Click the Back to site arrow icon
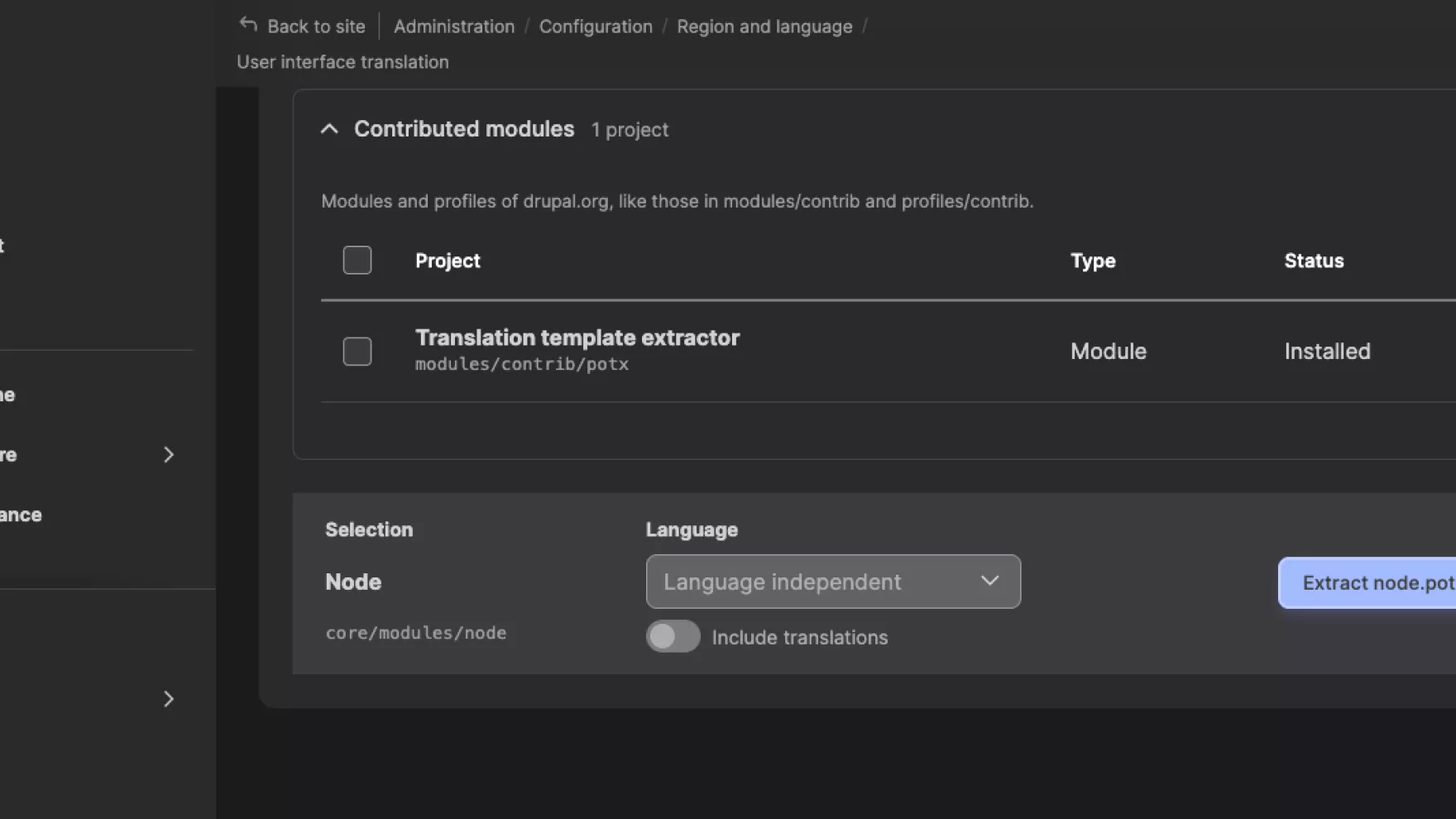The width and height of the screenshot is (1456, 819). [x=248, y=25]
